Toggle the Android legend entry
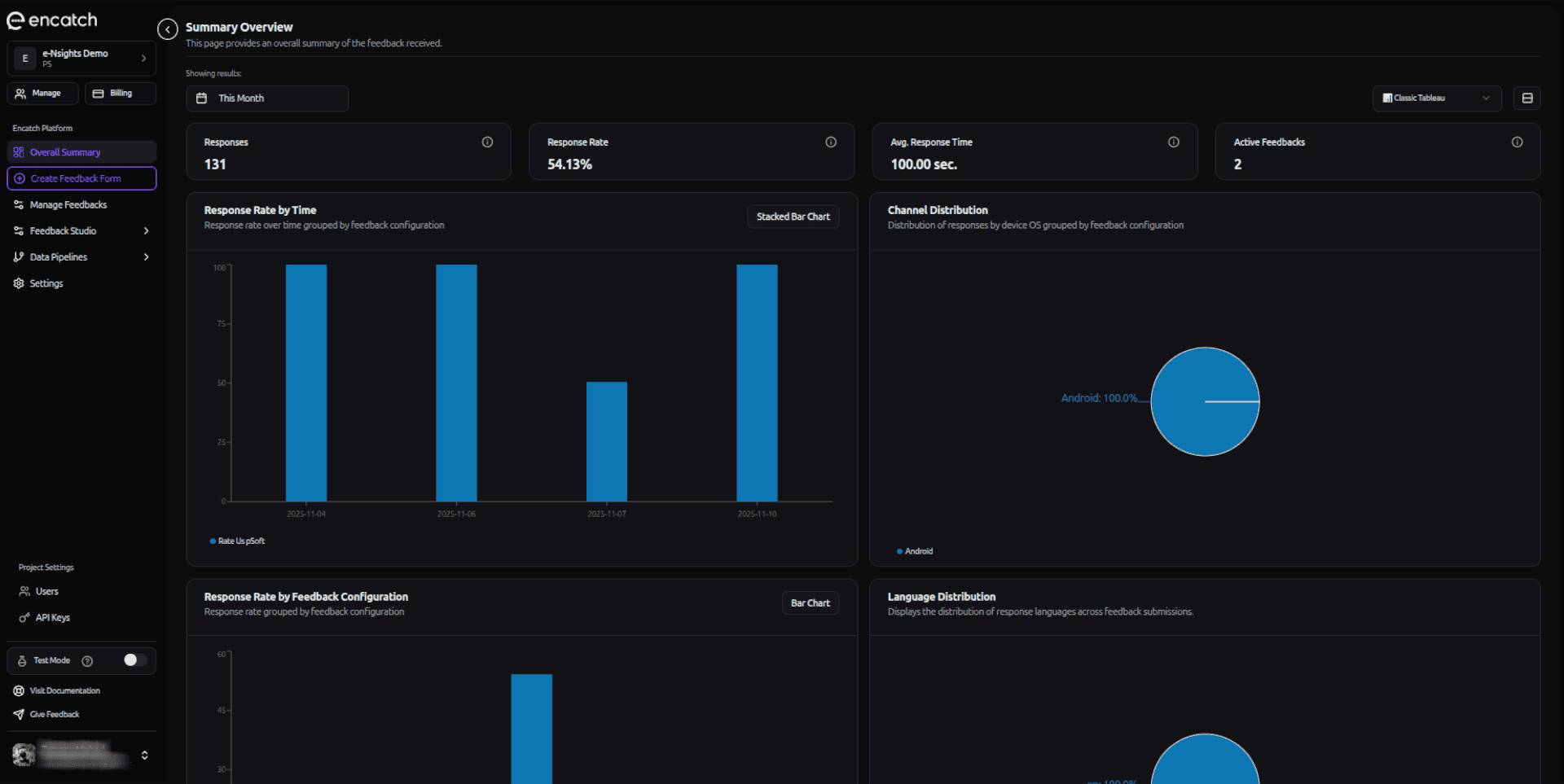 (x=915, y=551)
